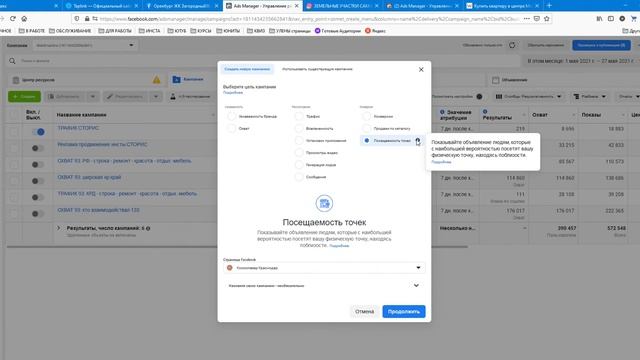Click the refresh data icon in Ads Manager
Viewport: 640px width, 360px height.
coord(512,45)
